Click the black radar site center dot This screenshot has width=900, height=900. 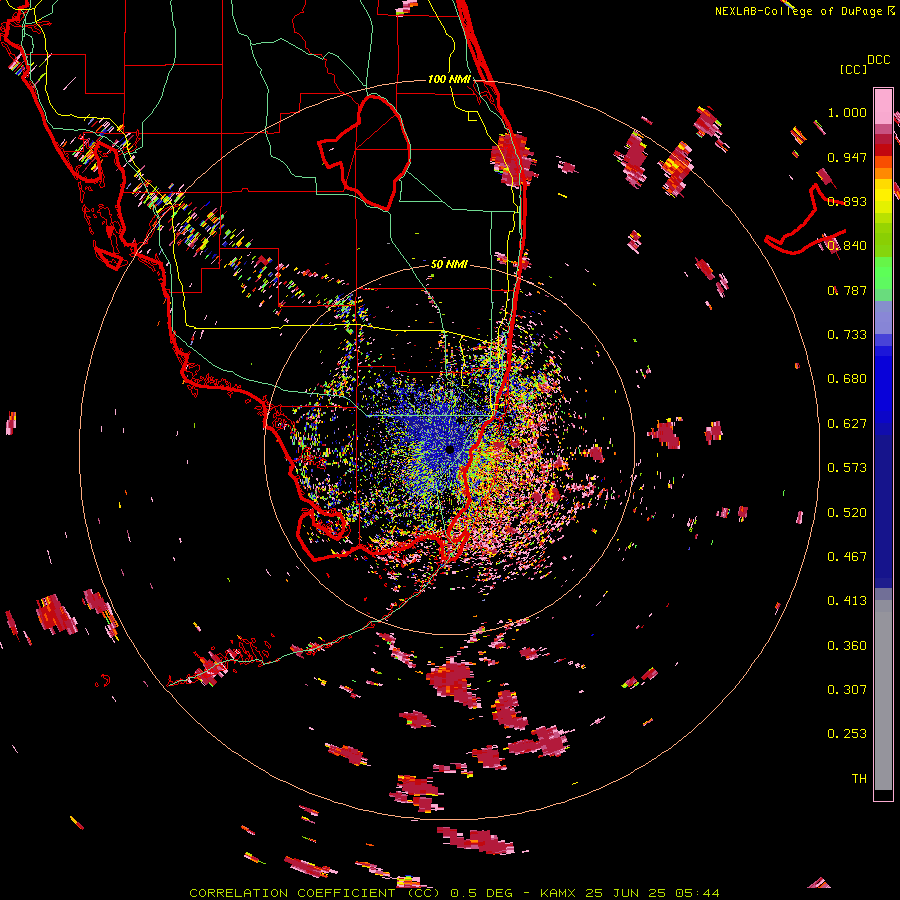[450, 449]
